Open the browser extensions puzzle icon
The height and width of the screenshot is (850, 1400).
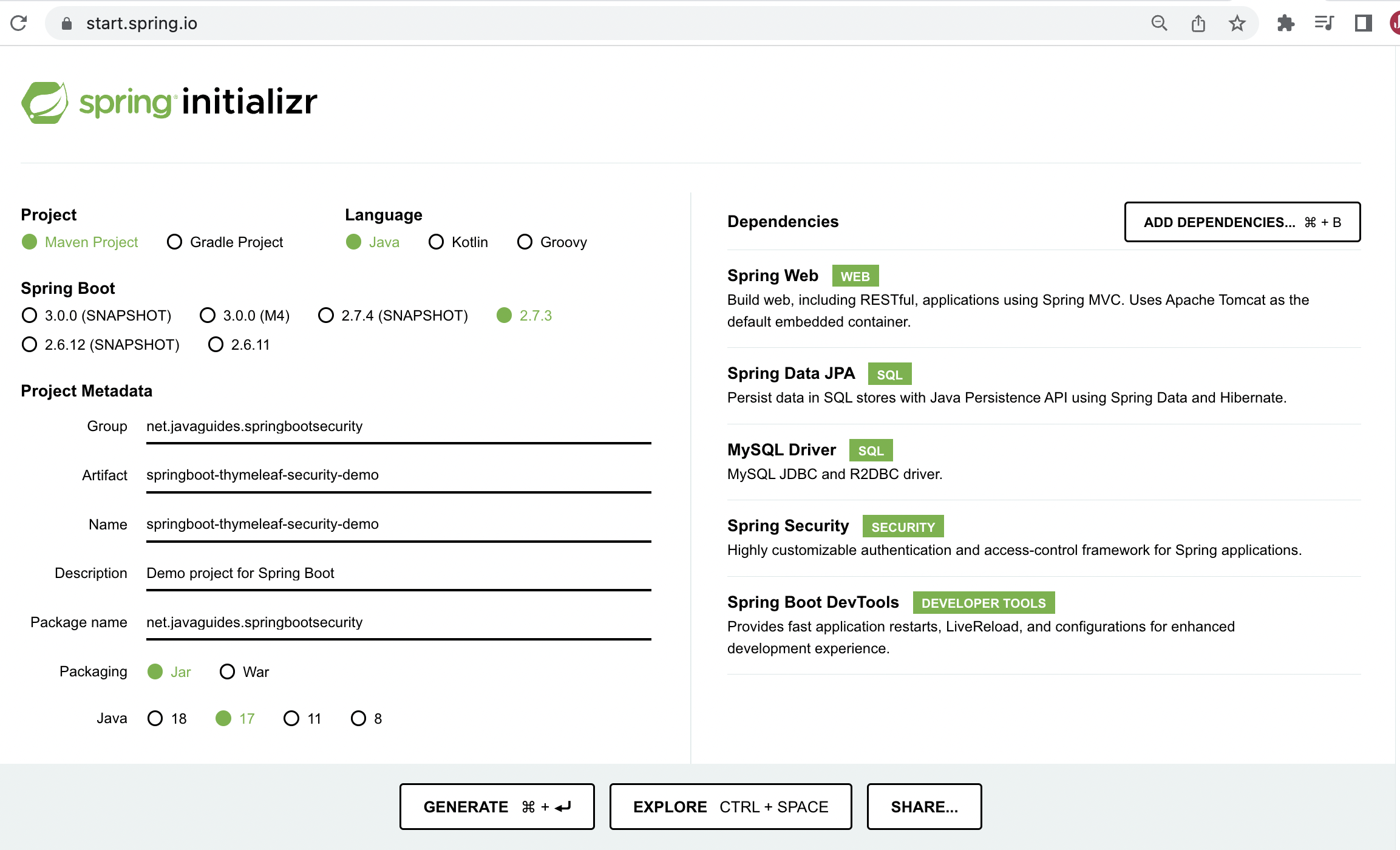click(1285, 23)
